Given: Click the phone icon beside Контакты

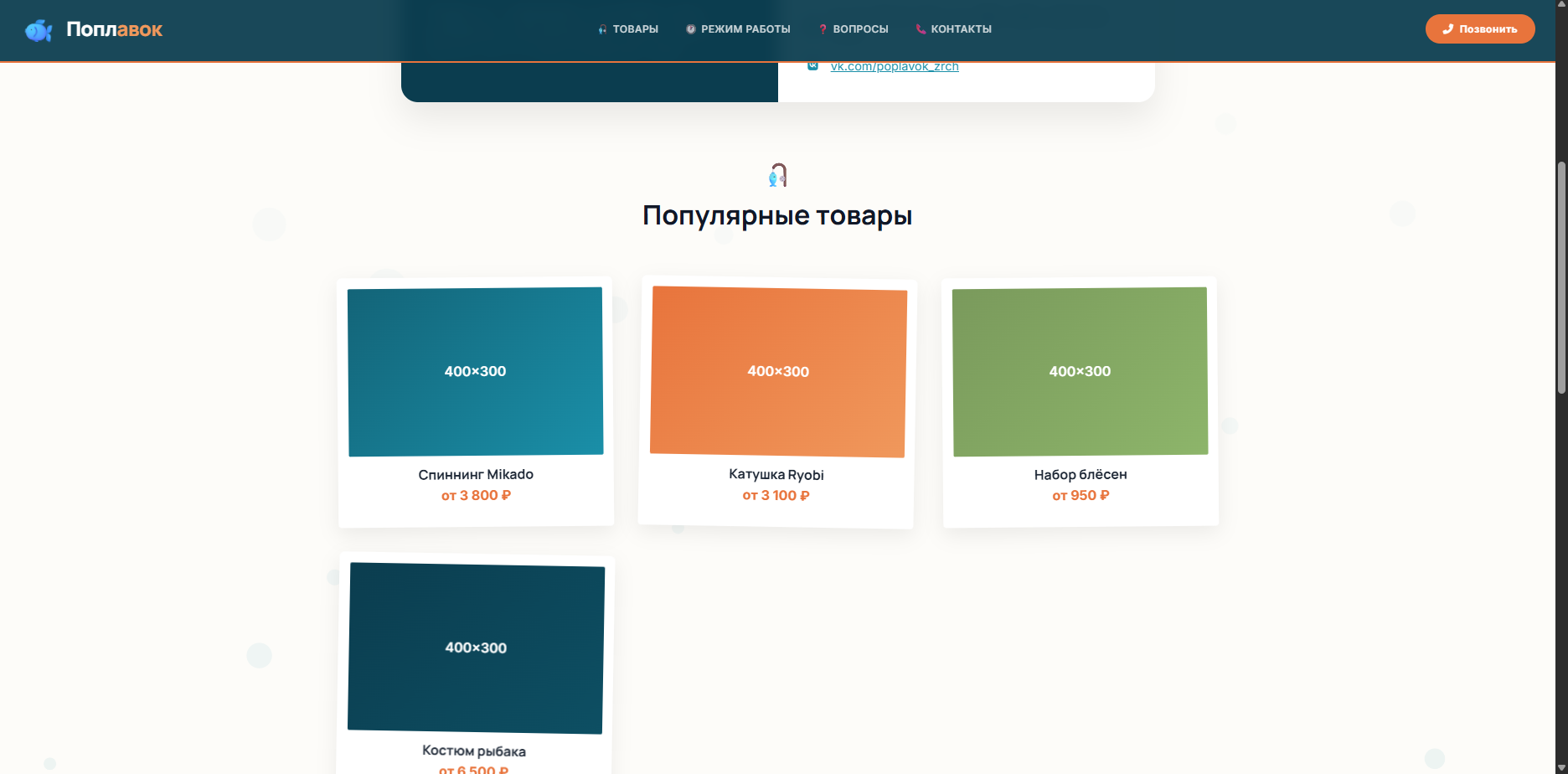Looking at the screenshot, I should click(x=921, y=29).
